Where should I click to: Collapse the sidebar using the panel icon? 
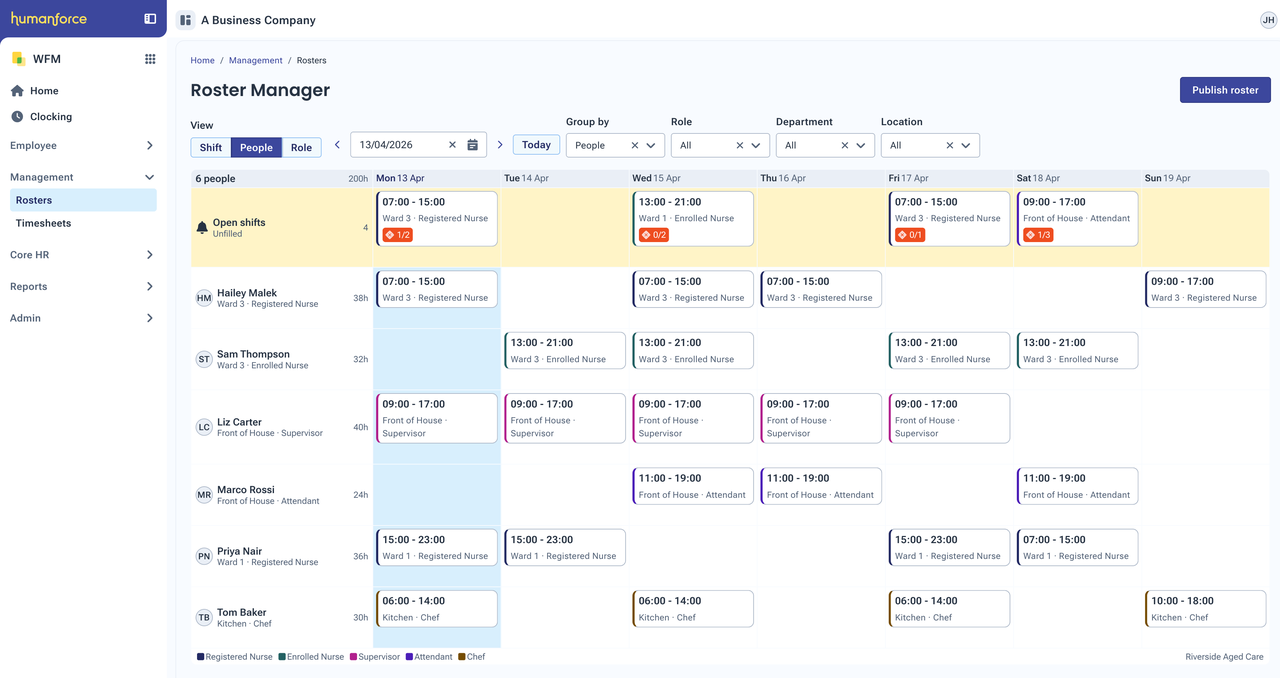click(x=150, y=19)
